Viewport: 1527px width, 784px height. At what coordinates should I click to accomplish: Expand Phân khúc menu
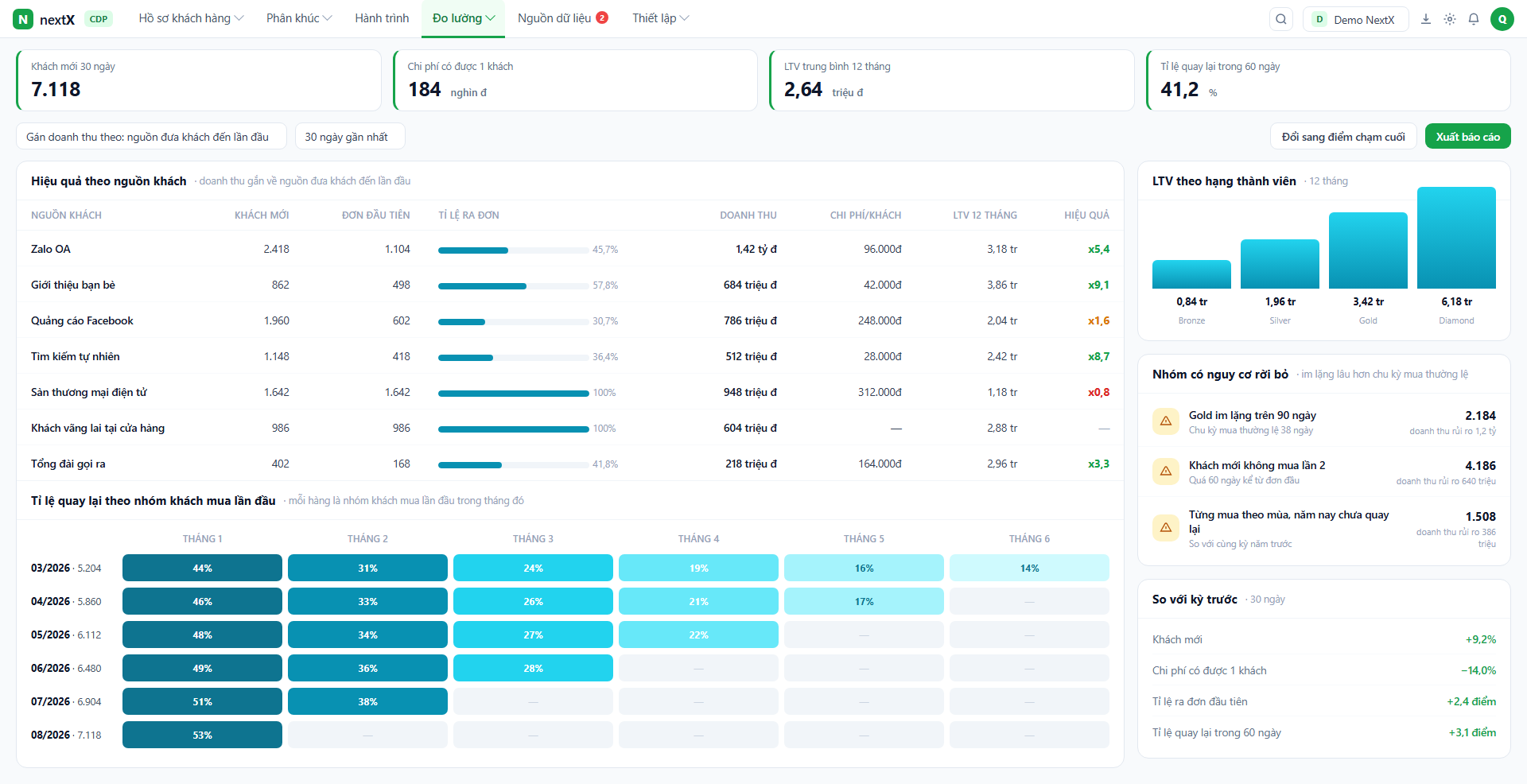(x=299, y=18)
